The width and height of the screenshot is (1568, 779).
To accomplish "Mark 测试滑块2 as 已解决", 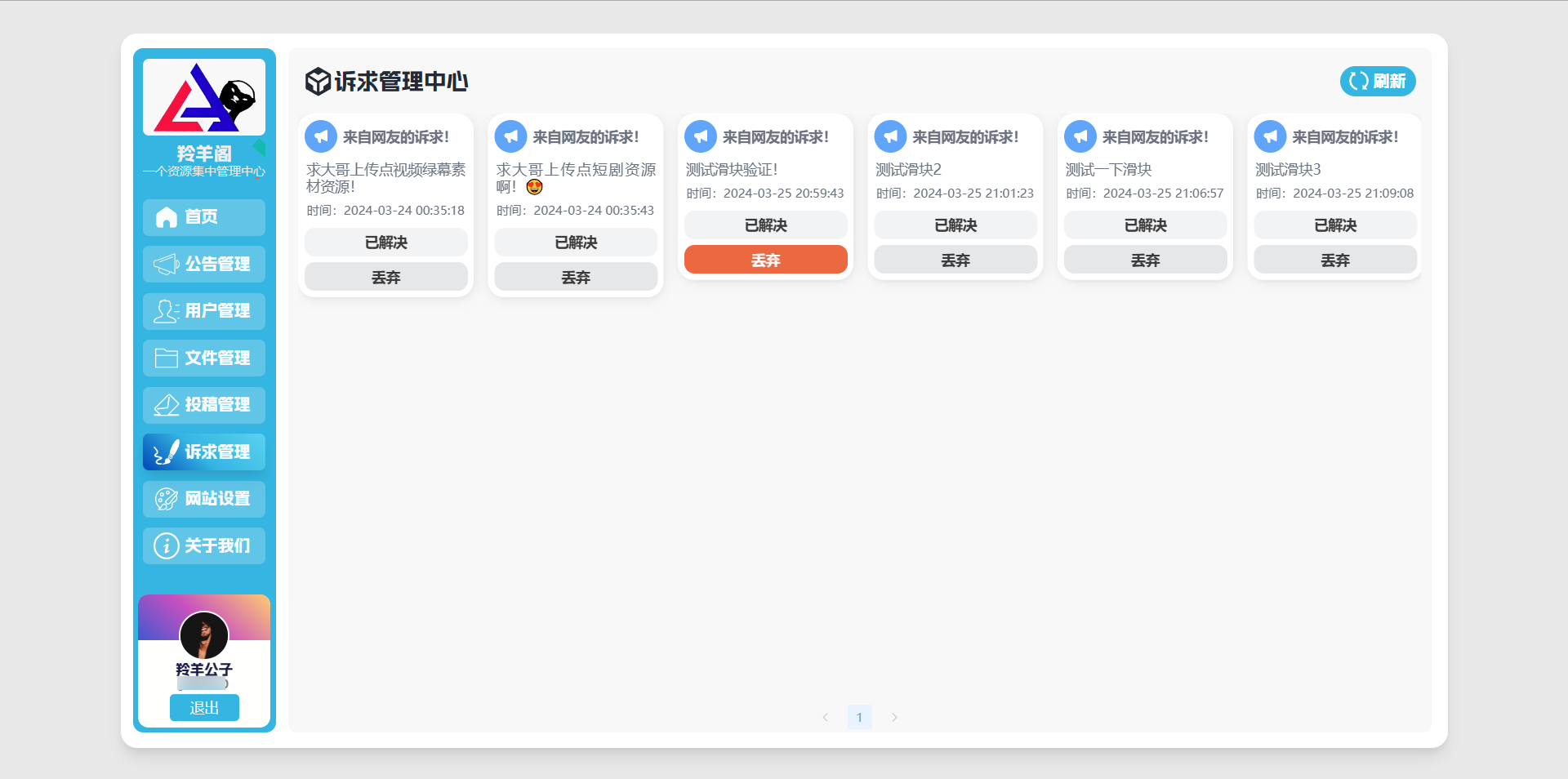I will 955,225.
